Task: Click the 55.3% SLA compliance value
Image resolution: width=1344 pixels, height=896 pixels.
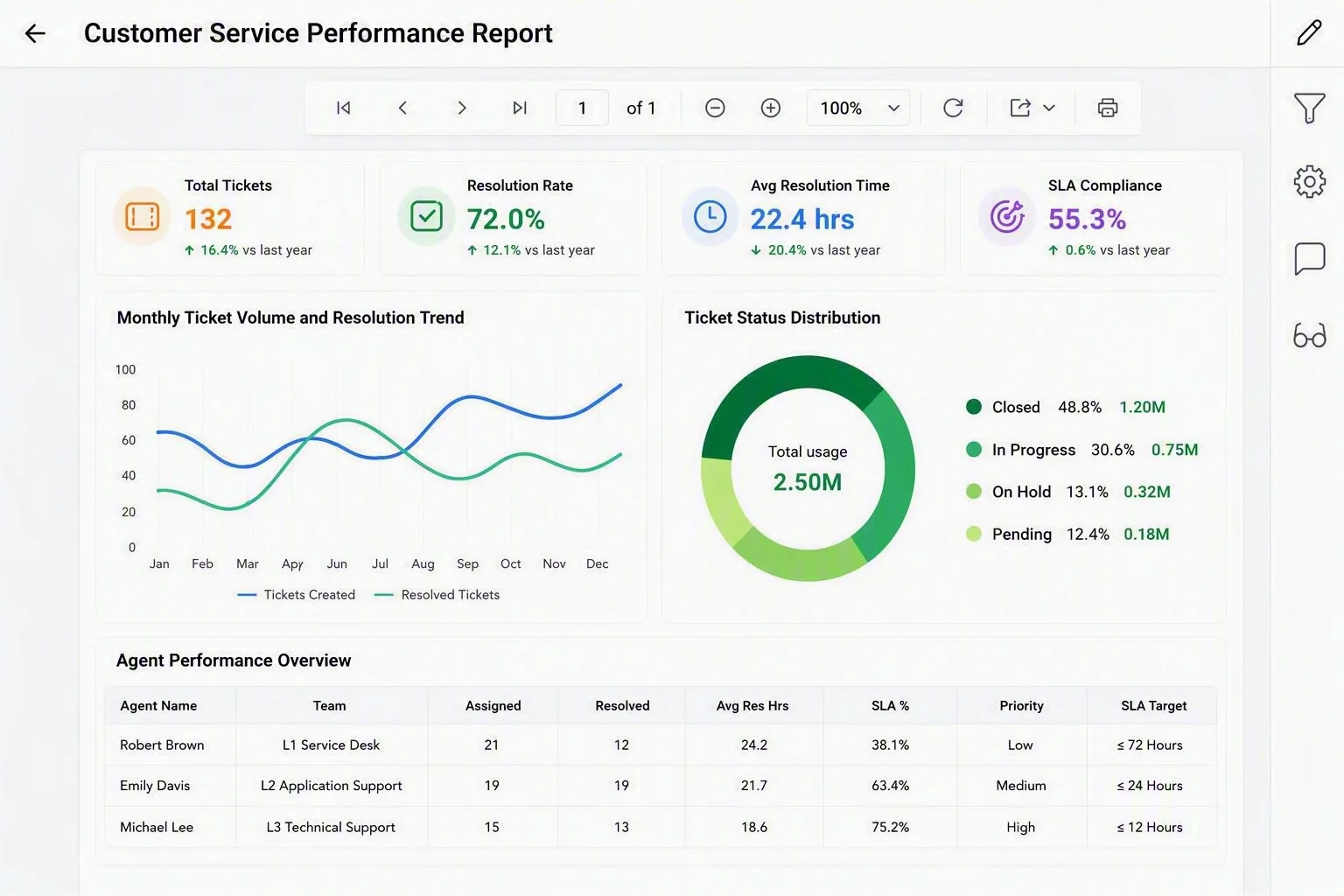Action: pos(1088,219)
